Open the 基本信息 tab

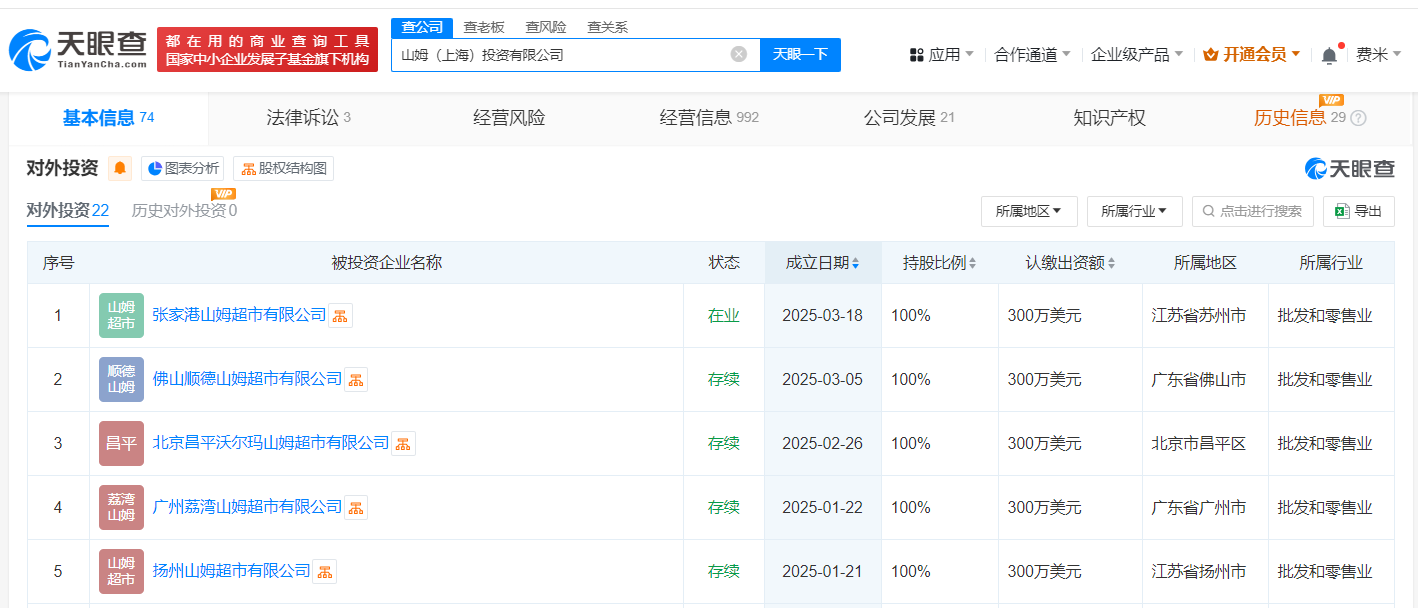[108, 118]
